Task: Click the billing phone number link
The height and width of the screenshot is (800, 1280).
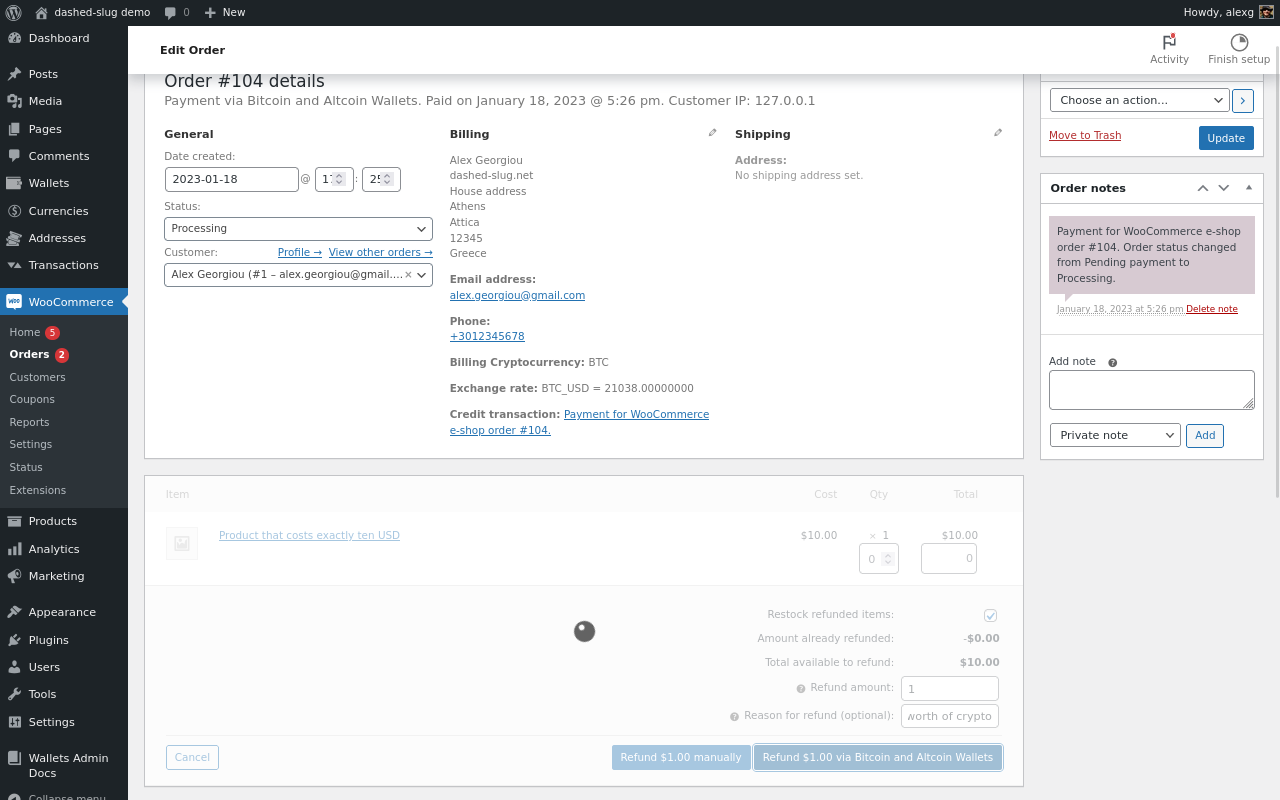Action: [x=487, y=337]
